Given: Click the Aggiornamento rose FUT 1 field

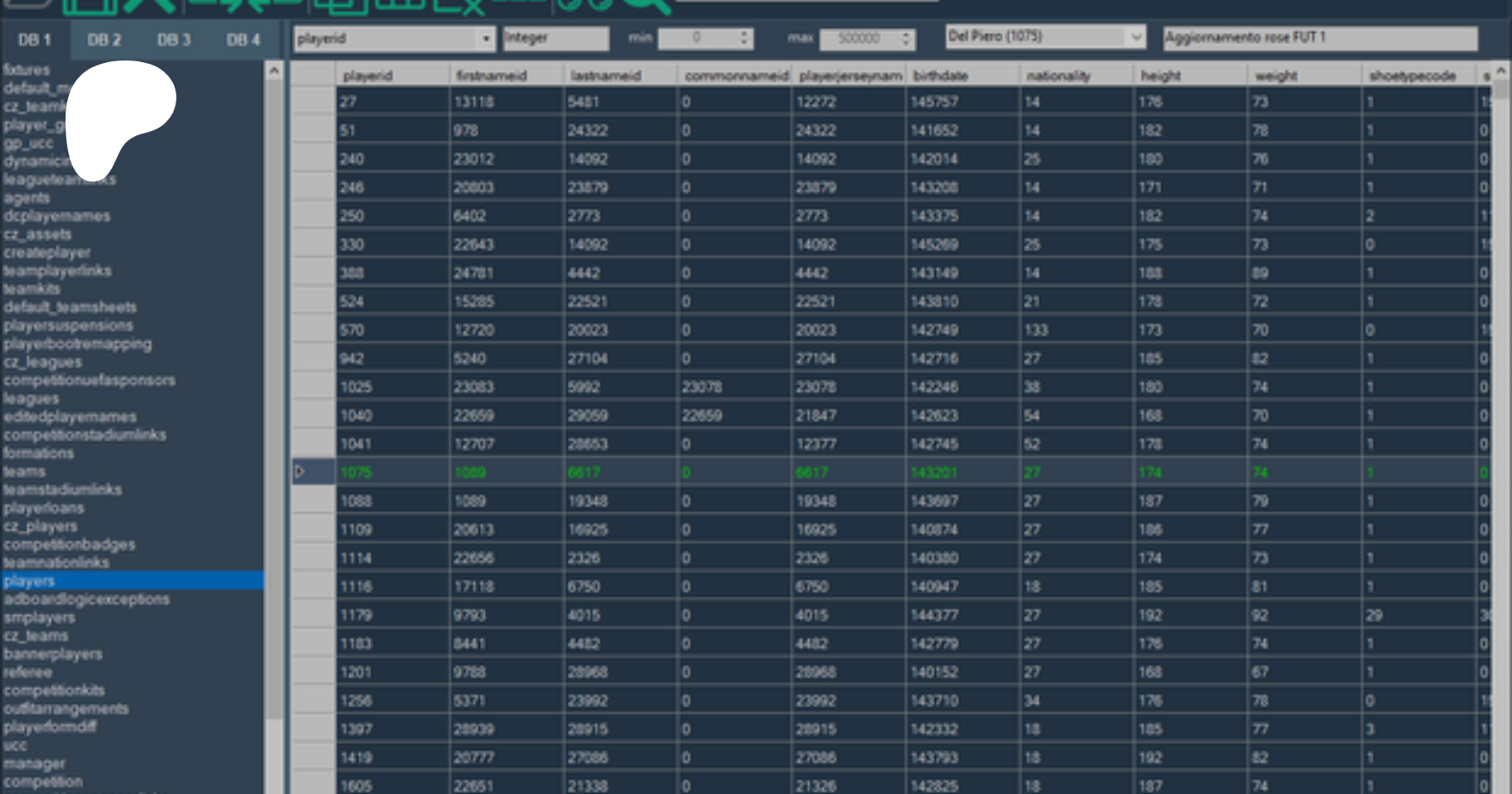Looking at the screenshot, I should coord(1320,38).
